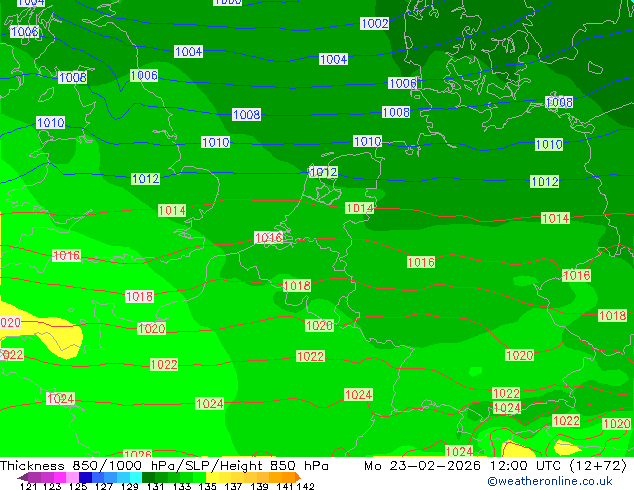Image resolution: width=634 pixels, height=490 pixels.
Task: Pick the brightest green legend swatch
Action: pyautogui.click(x=199, y=477)
